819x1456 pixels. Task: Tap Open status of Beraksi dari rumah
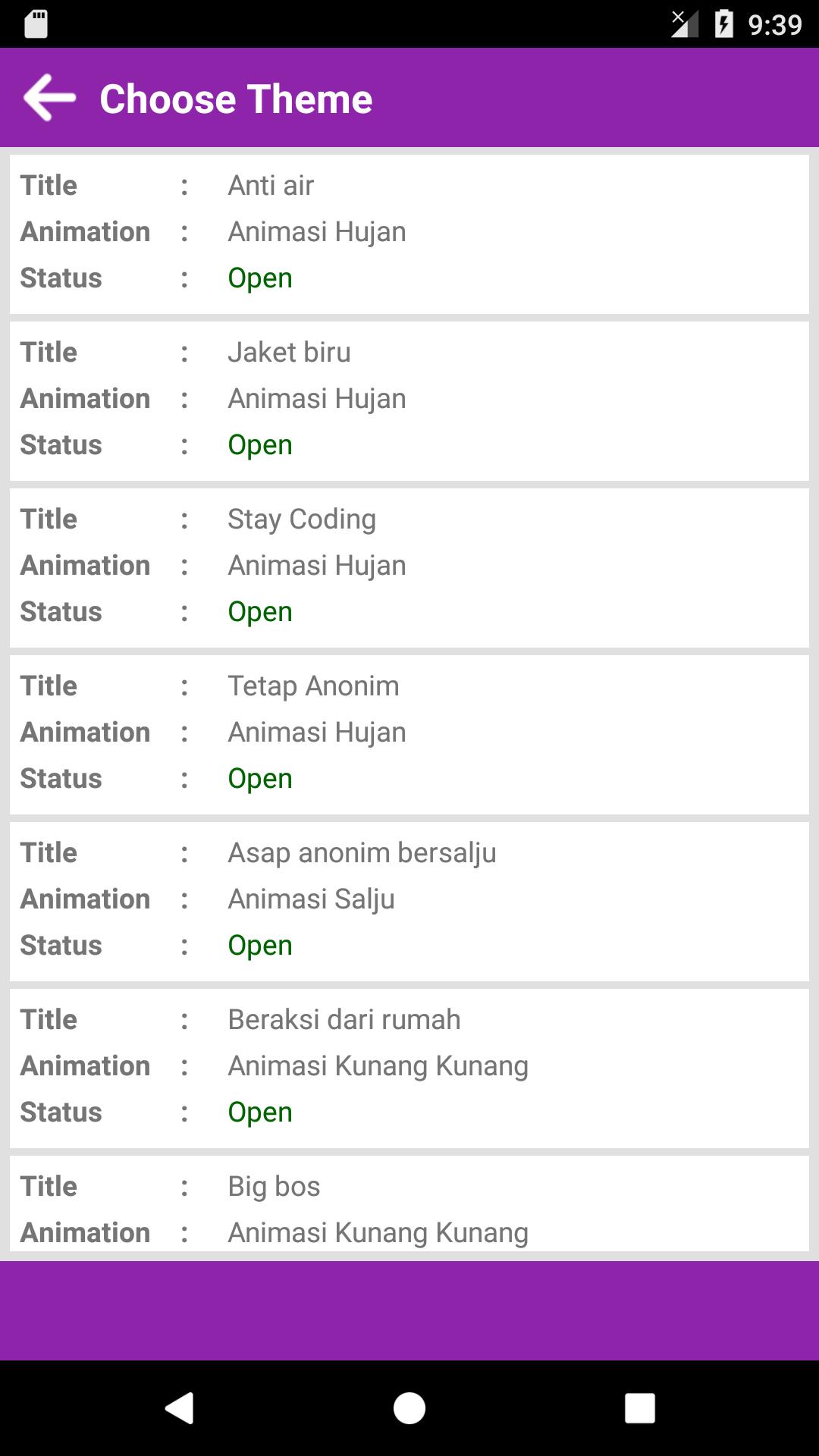point(260,1112)
